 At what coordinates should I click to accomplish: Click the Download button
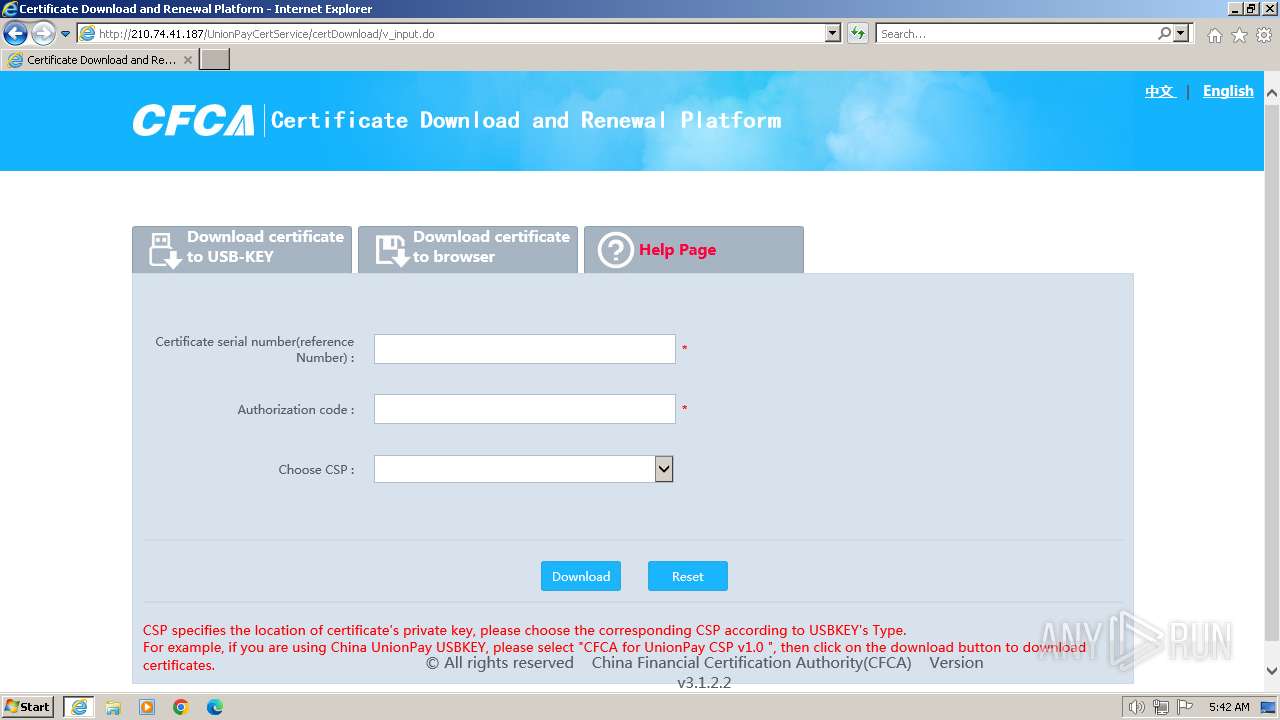(x=581, y=576)
